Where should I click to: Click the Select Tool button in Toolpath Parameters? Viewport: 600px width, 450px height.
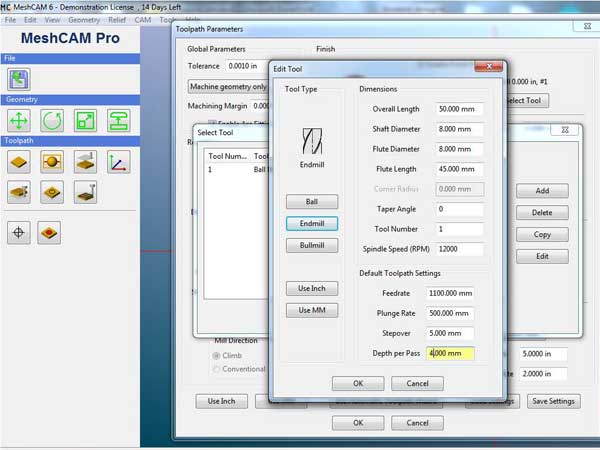527,101
